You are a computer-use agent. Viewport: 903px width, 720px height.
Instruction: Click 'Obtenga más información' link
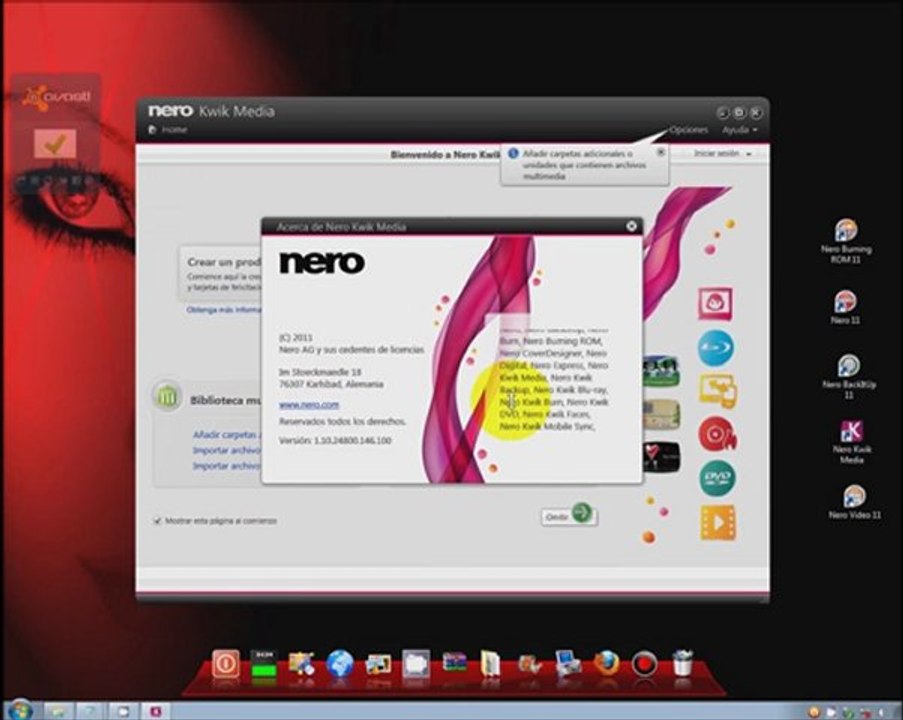pyautogui.click(x=223, y=310)
